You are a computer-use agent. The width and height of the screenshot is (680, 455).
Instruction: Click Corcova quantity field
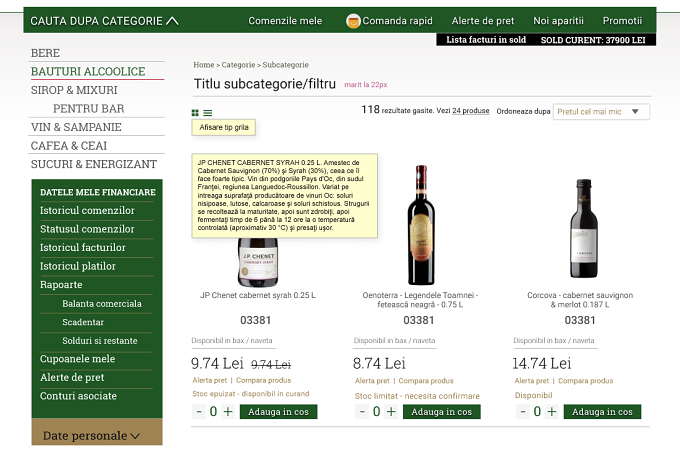click(x=537, y=412)
